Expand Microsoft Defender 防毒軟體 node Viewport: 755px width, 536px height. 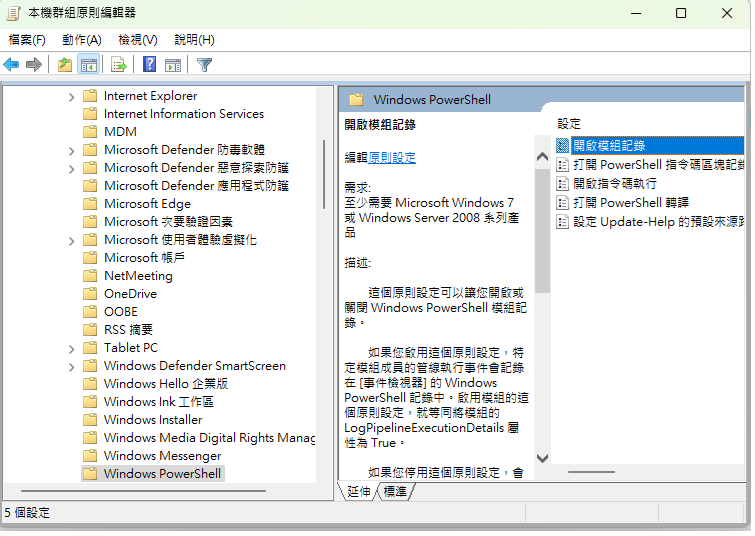[x=71, y=151]
